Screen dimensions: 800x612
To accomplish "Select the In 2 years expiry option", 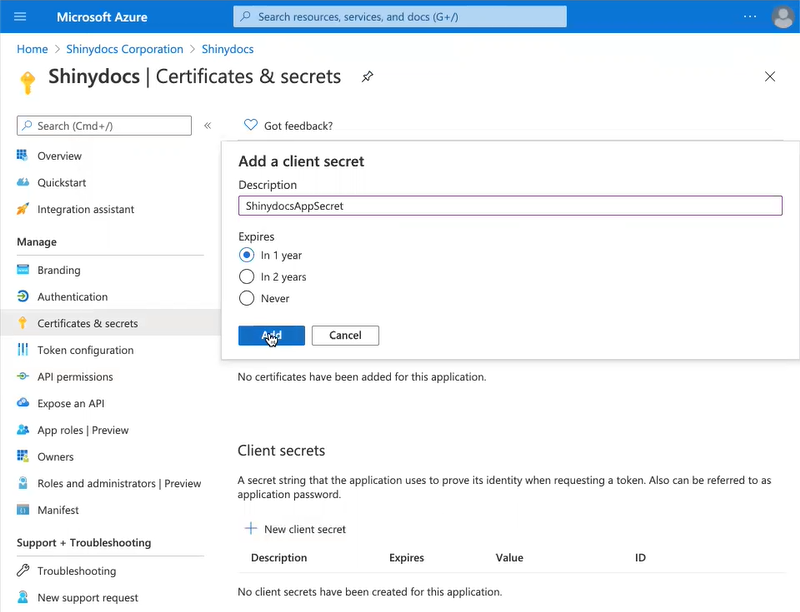I will [x=247, y=277].
